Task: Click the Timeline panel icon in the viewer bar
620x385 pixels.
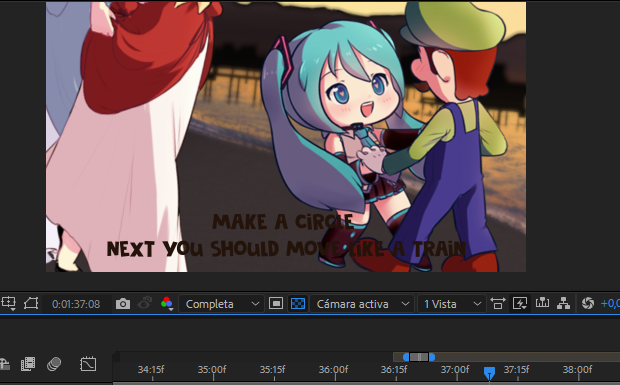Action: coord(542,303)
